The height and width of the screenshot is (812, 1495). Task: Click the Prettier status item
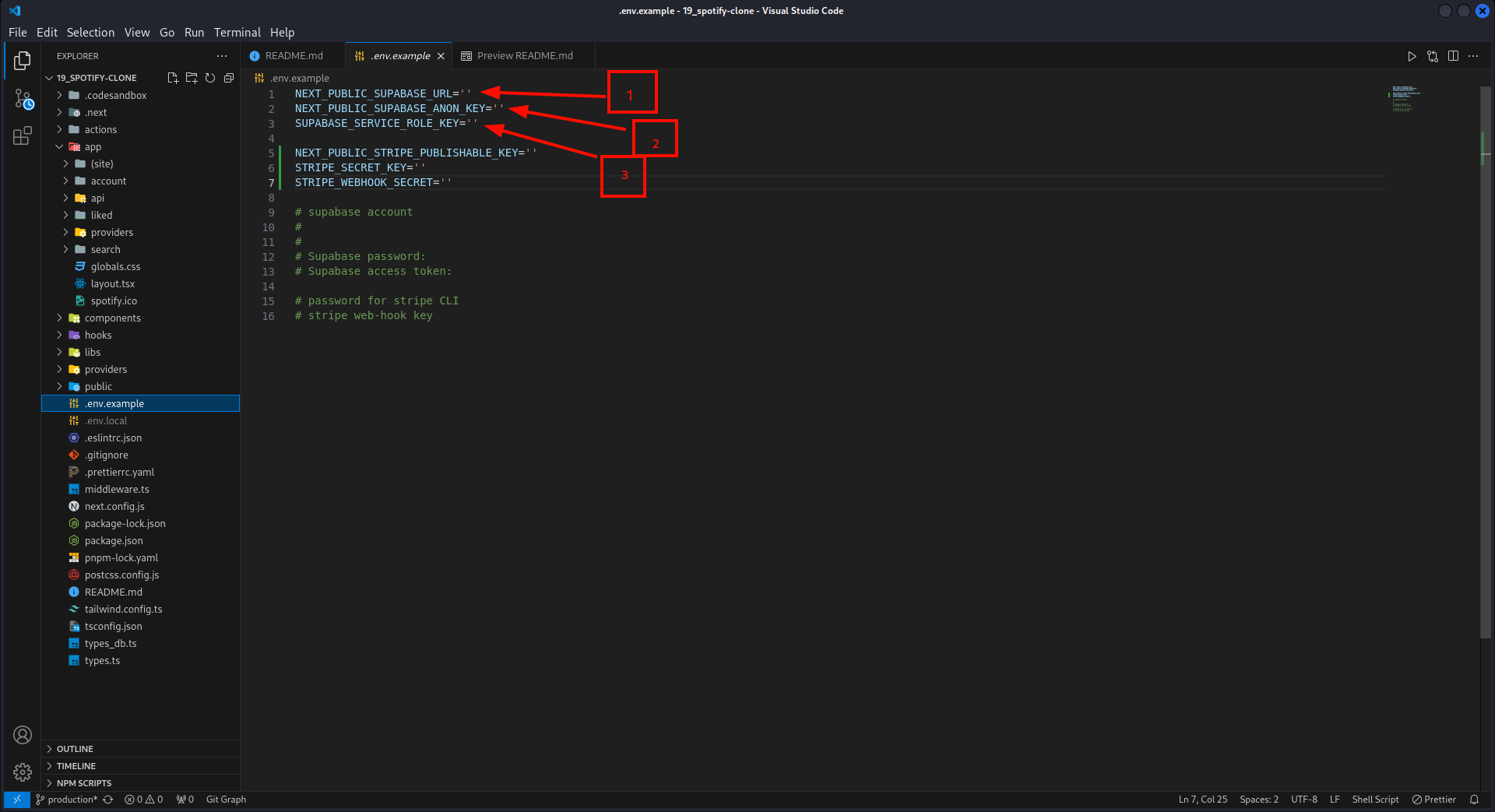pos(1434,800)
